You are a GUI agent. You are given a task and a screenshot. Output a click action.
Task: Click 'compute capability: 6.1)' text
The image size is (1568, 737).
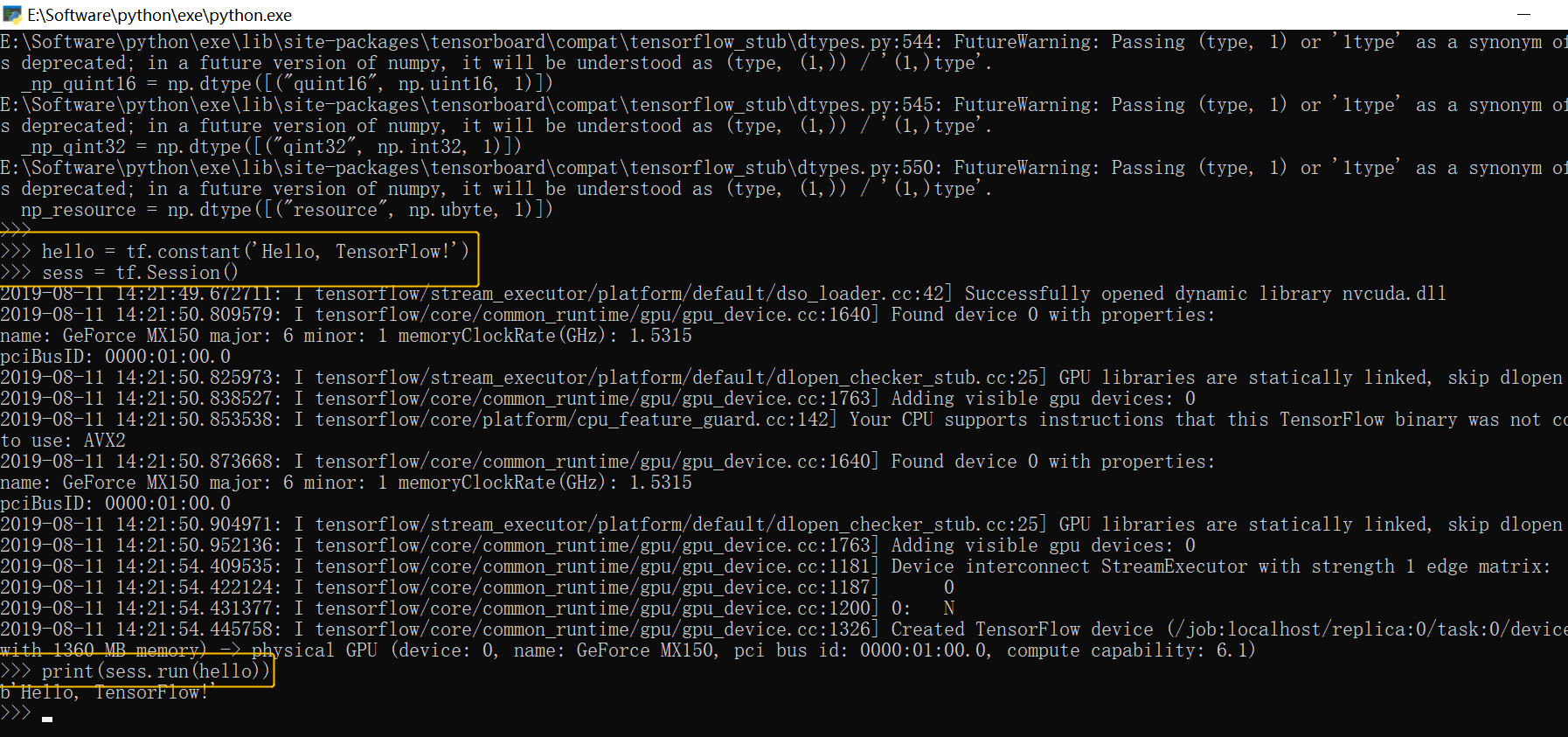coord(1131,650)
